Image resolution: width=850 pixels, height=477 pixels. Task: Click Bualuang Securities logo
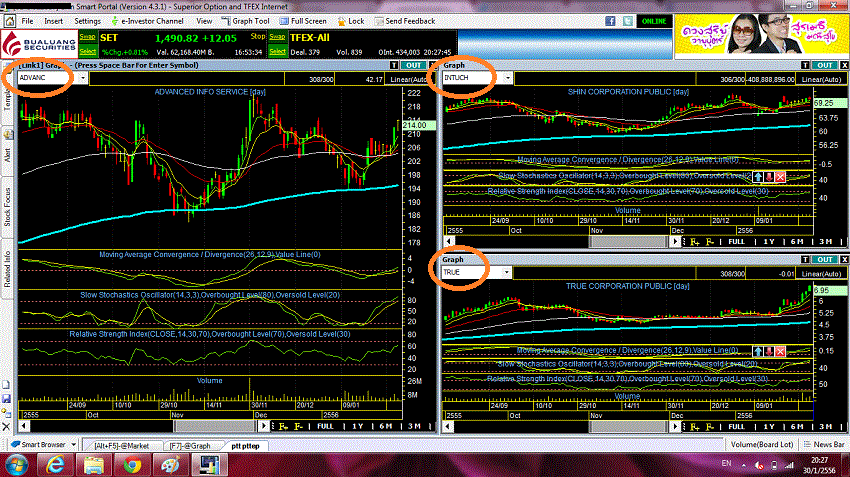(x=39, y=44)
